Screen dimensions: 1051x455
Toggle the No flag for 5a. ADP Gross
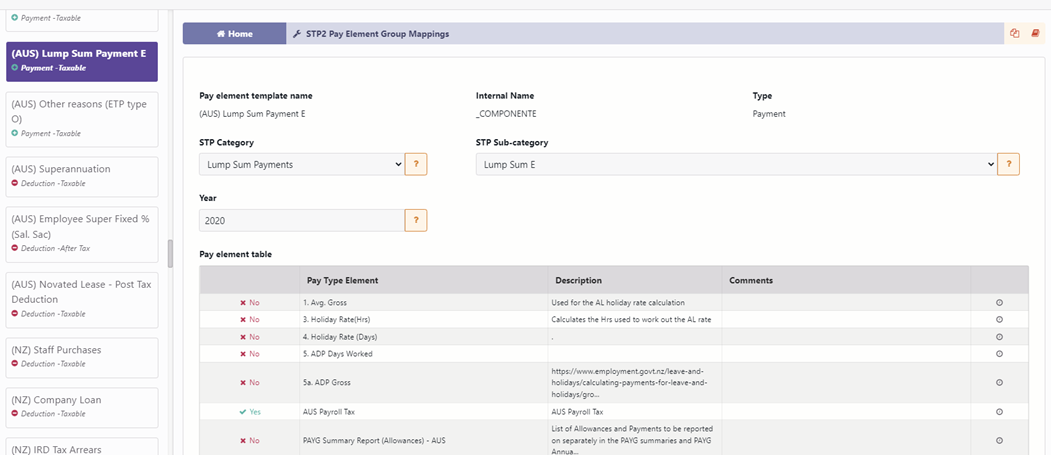pos(249,383)
